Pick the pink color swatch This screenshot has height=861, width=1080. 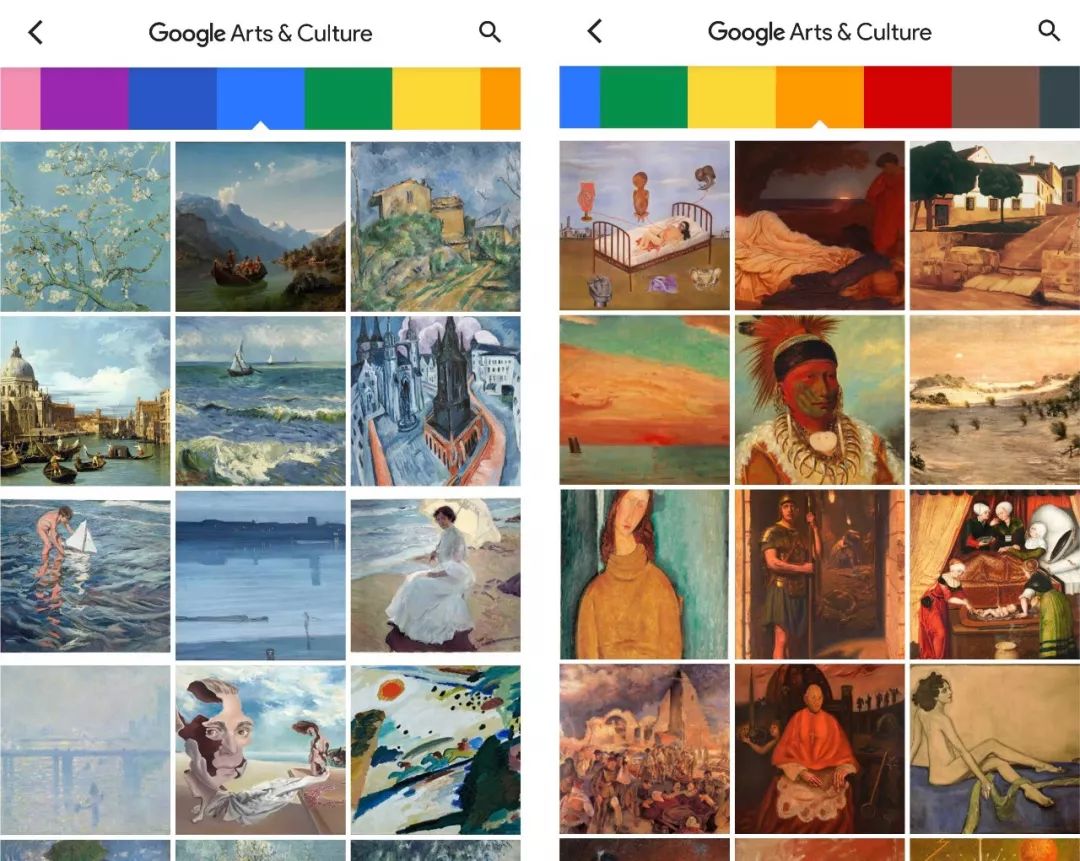(x=20, y=98)
